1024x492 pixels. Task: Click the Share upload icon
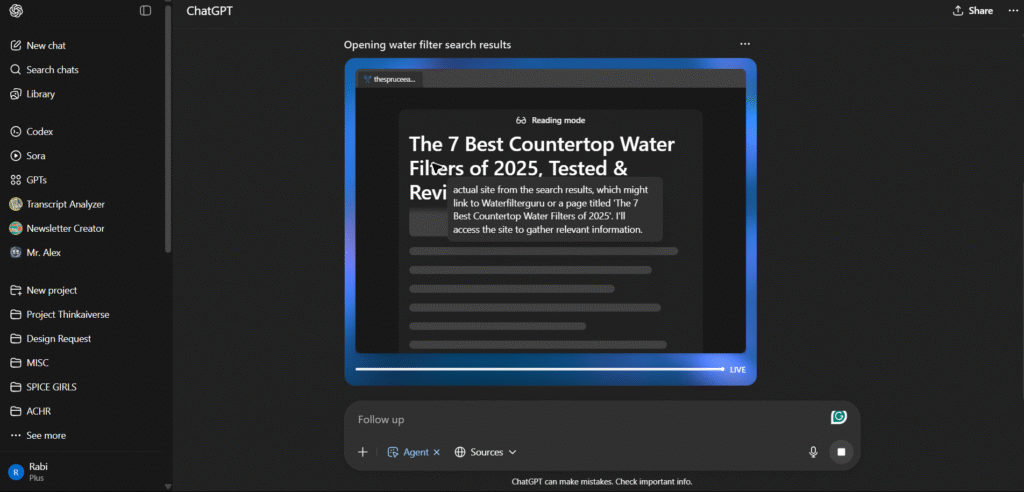(958, 10)
